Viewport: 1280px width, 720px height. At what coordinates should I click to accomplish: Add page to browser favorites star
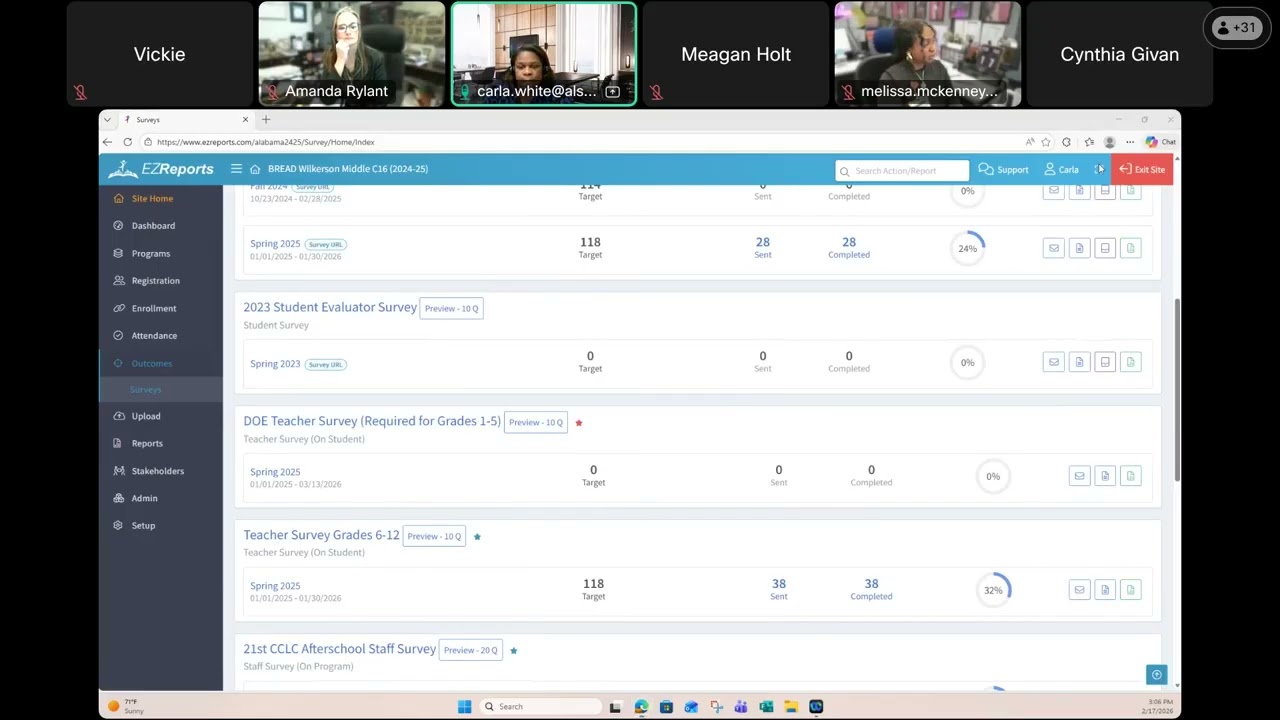[x=1046, y=142]
